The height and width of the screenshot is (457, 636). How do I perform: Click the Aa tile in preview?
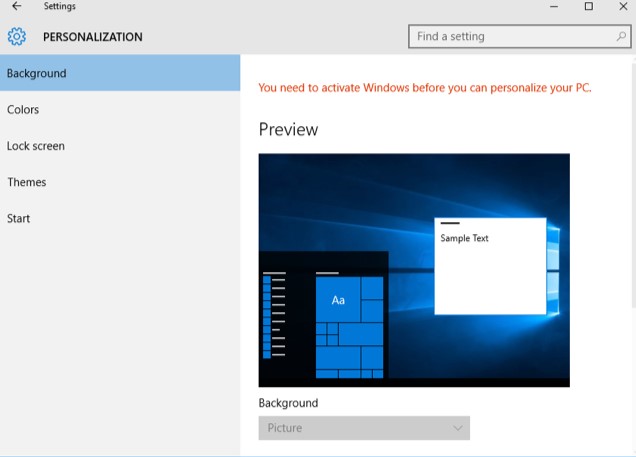[338, 300]
